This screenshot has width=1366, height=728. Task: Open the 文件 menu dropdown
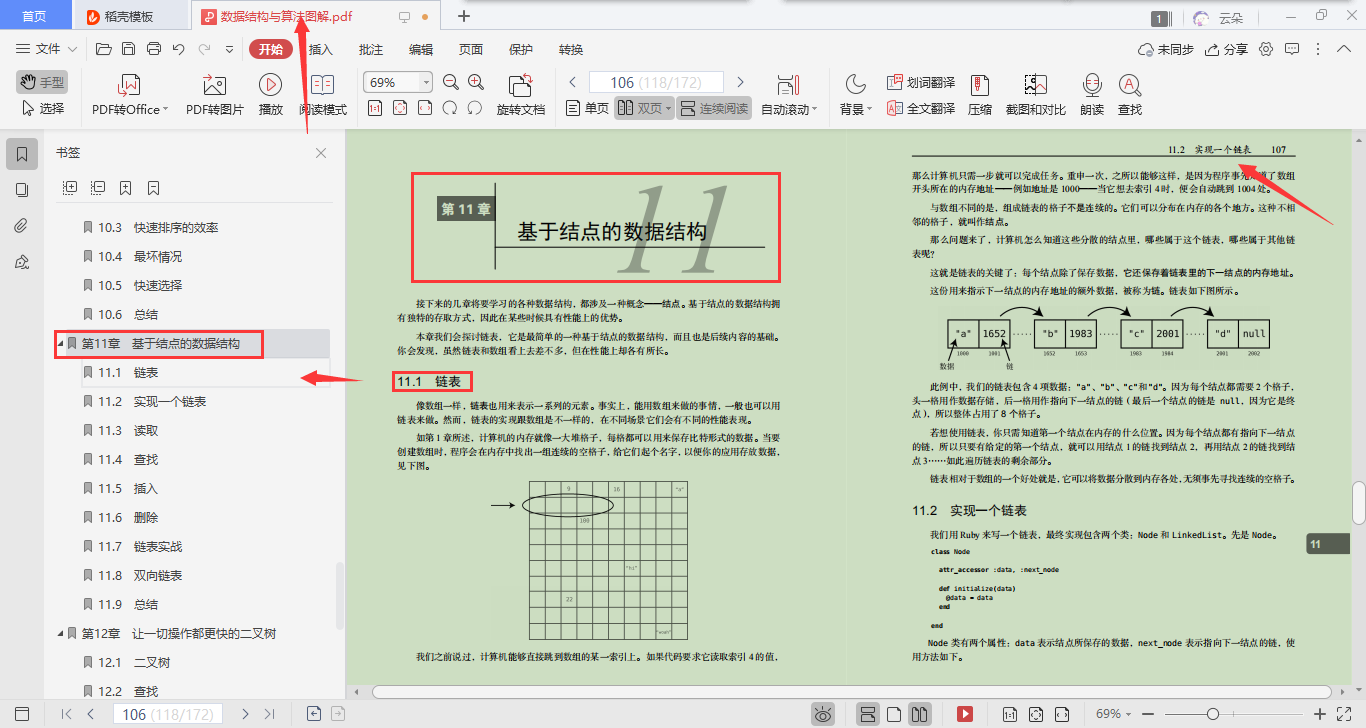[47, 49]
